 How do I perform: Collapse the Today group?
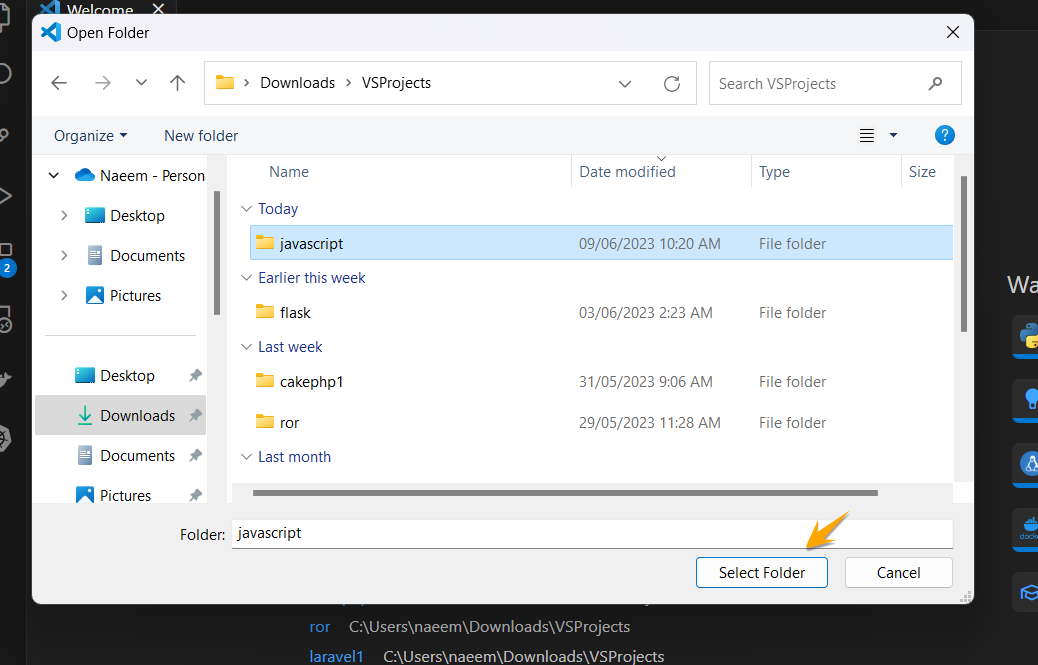246,208
